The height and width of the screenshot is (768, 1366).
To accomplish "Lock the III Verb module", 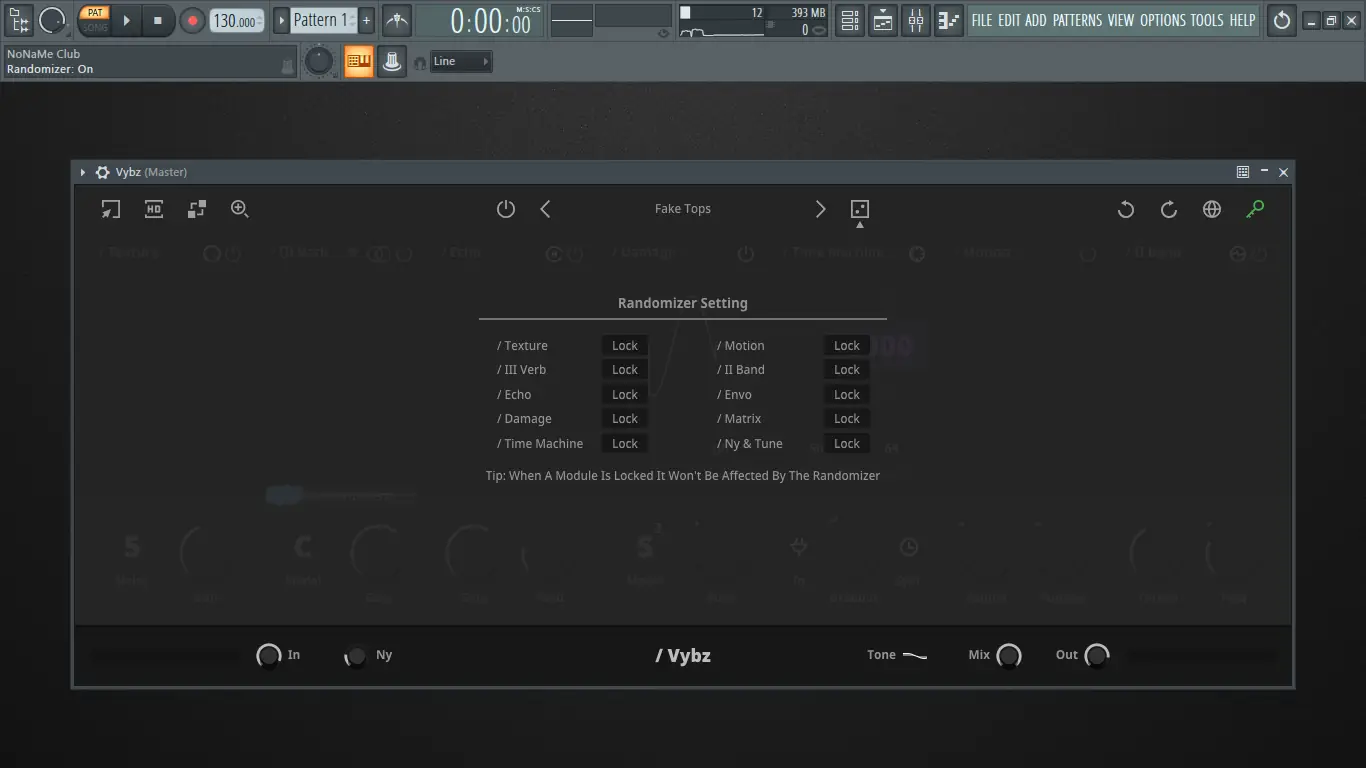I will (625, 370).
